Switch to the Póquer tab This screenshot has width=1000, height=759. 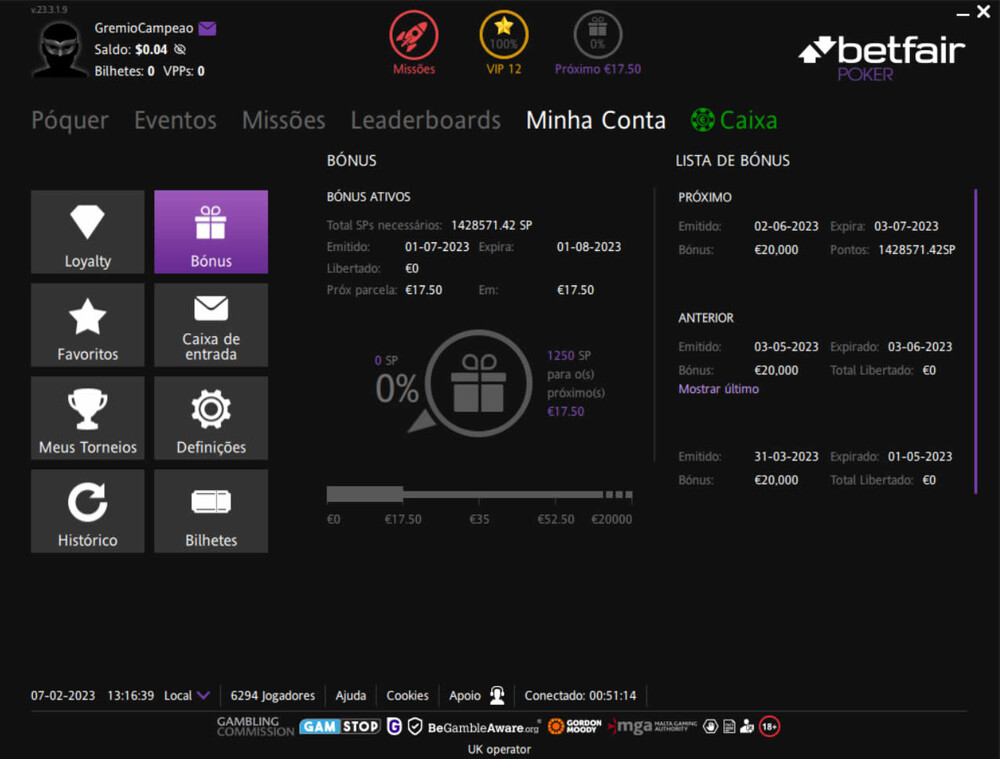point(70,120)
